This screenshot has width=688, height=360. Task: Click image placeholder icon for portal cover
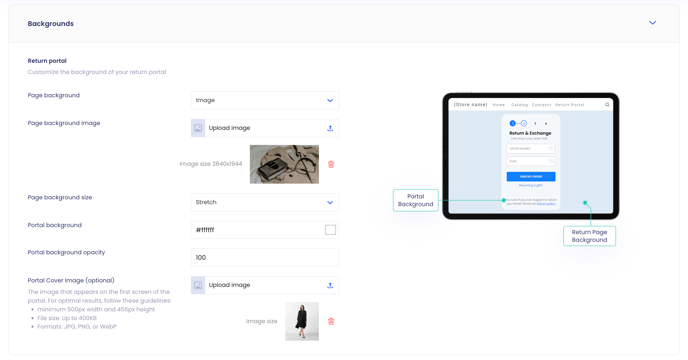click(198, 285)
